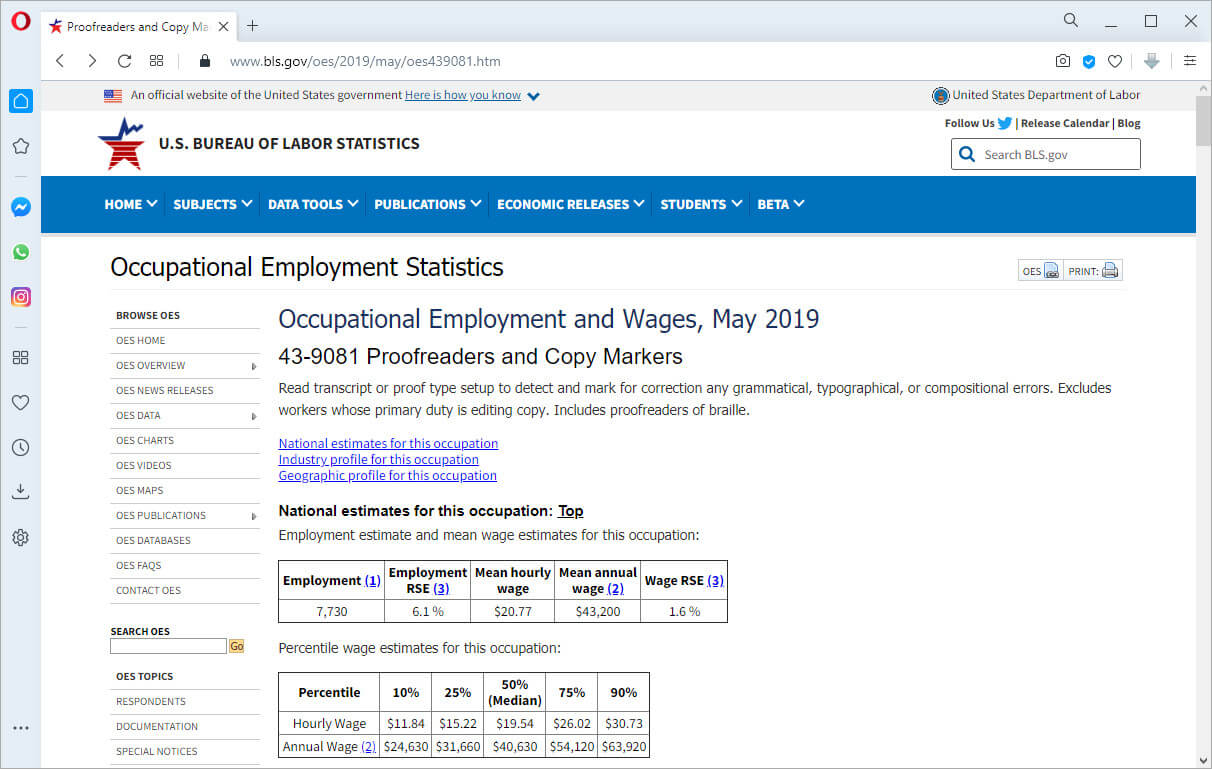View site security padlock info
Image resolution: width=1212 pixels, height=769 pixels.
[x=205, y=61]
